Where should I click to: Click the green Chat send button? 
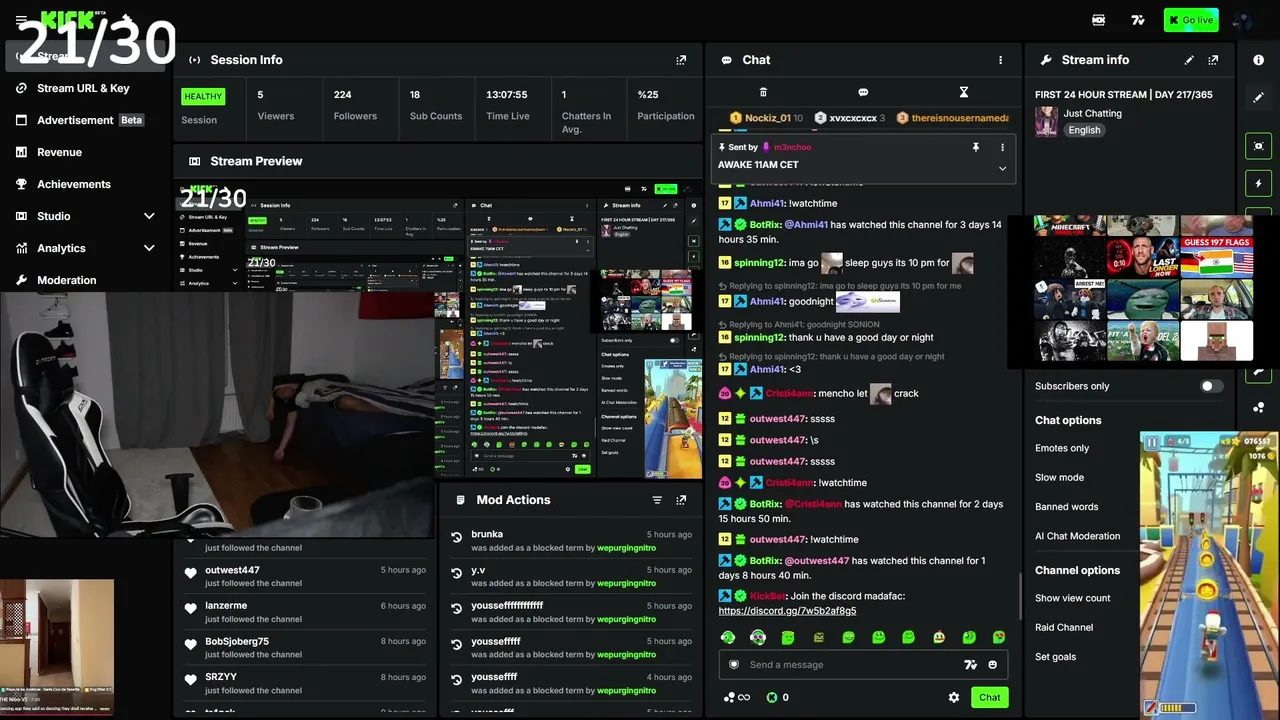989,698
